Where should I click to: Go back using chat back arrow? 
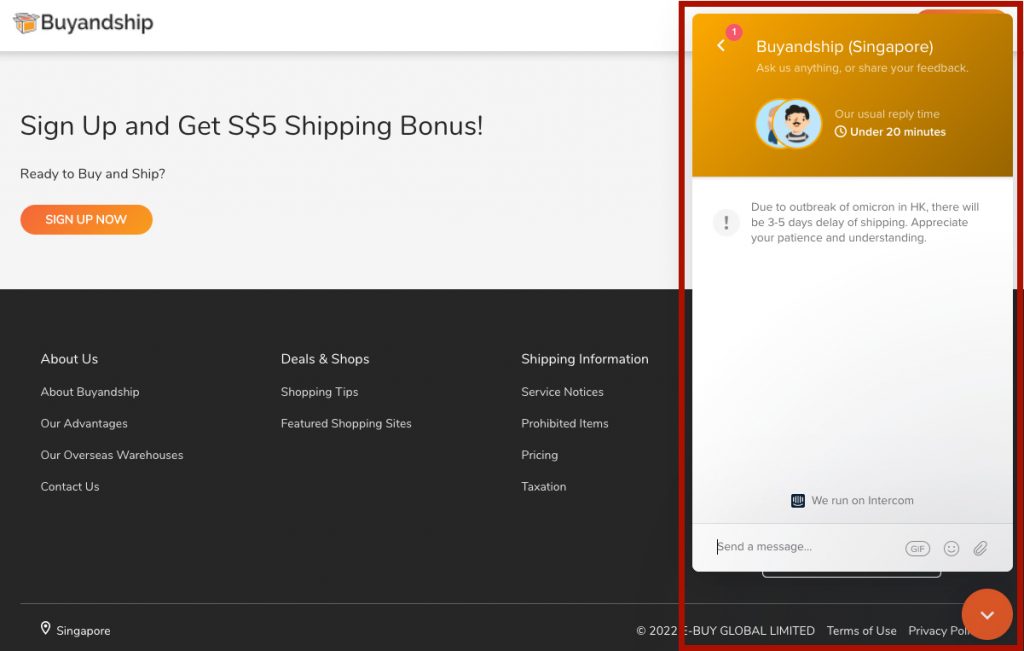coord(721,45)
